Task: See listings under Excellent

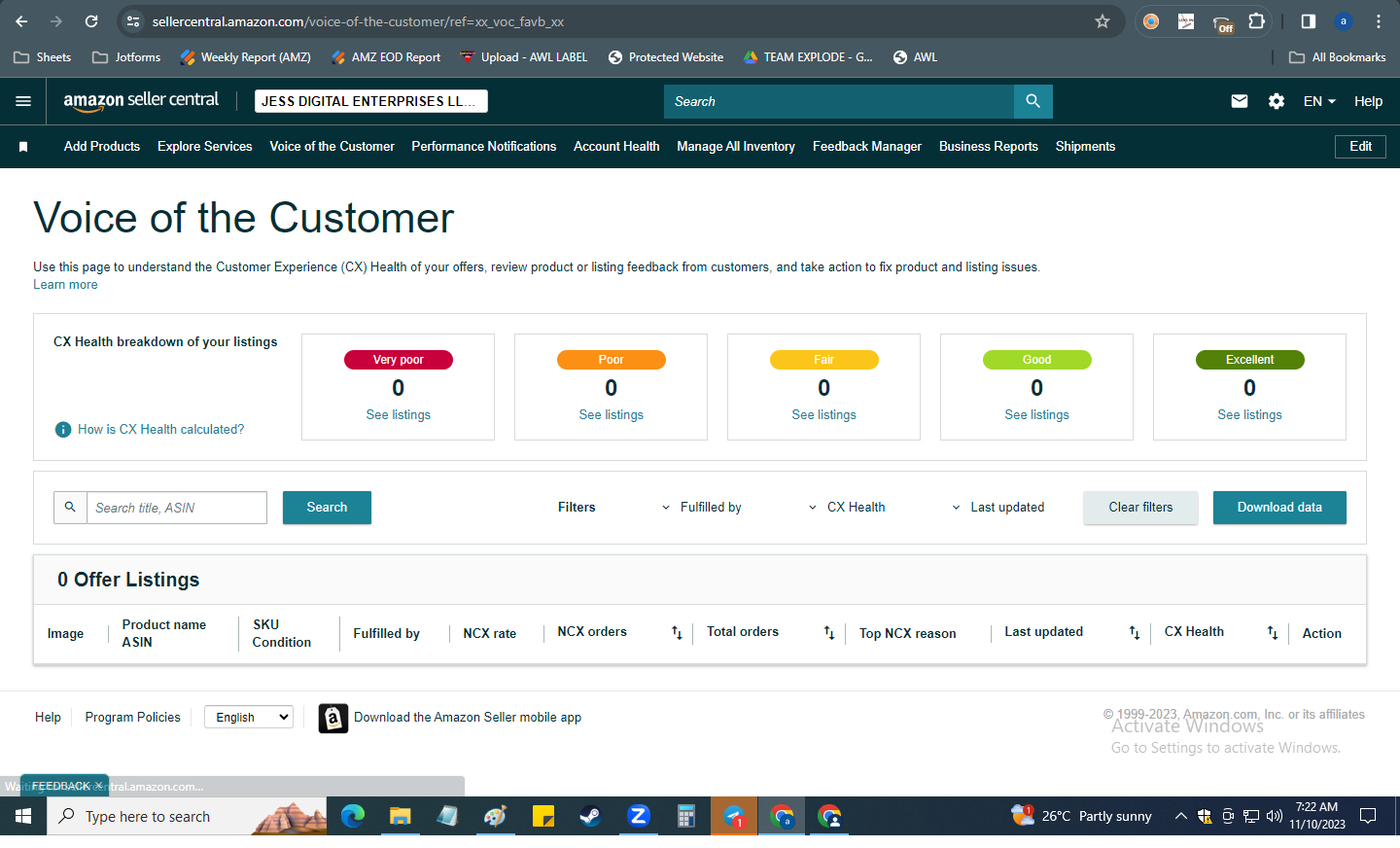Action: pos(1250,415)
